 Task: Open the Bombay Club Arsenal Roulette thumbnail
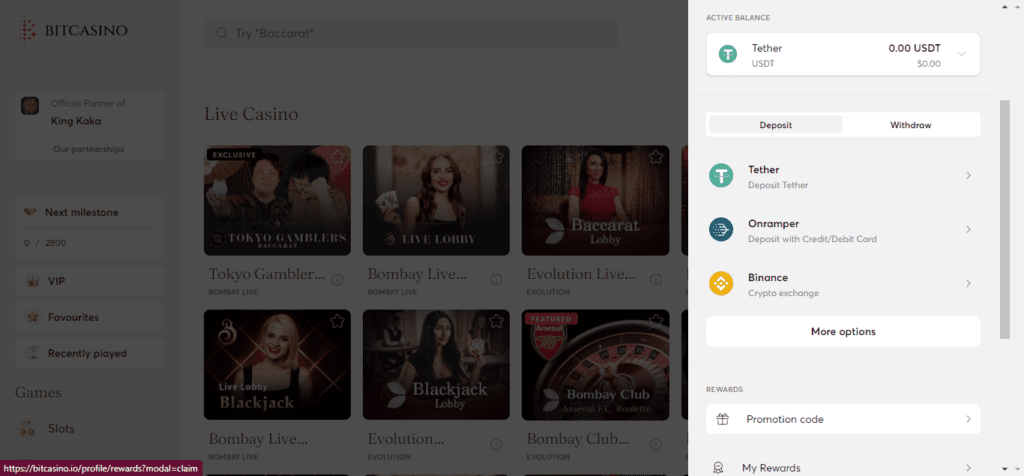point(596,364)
